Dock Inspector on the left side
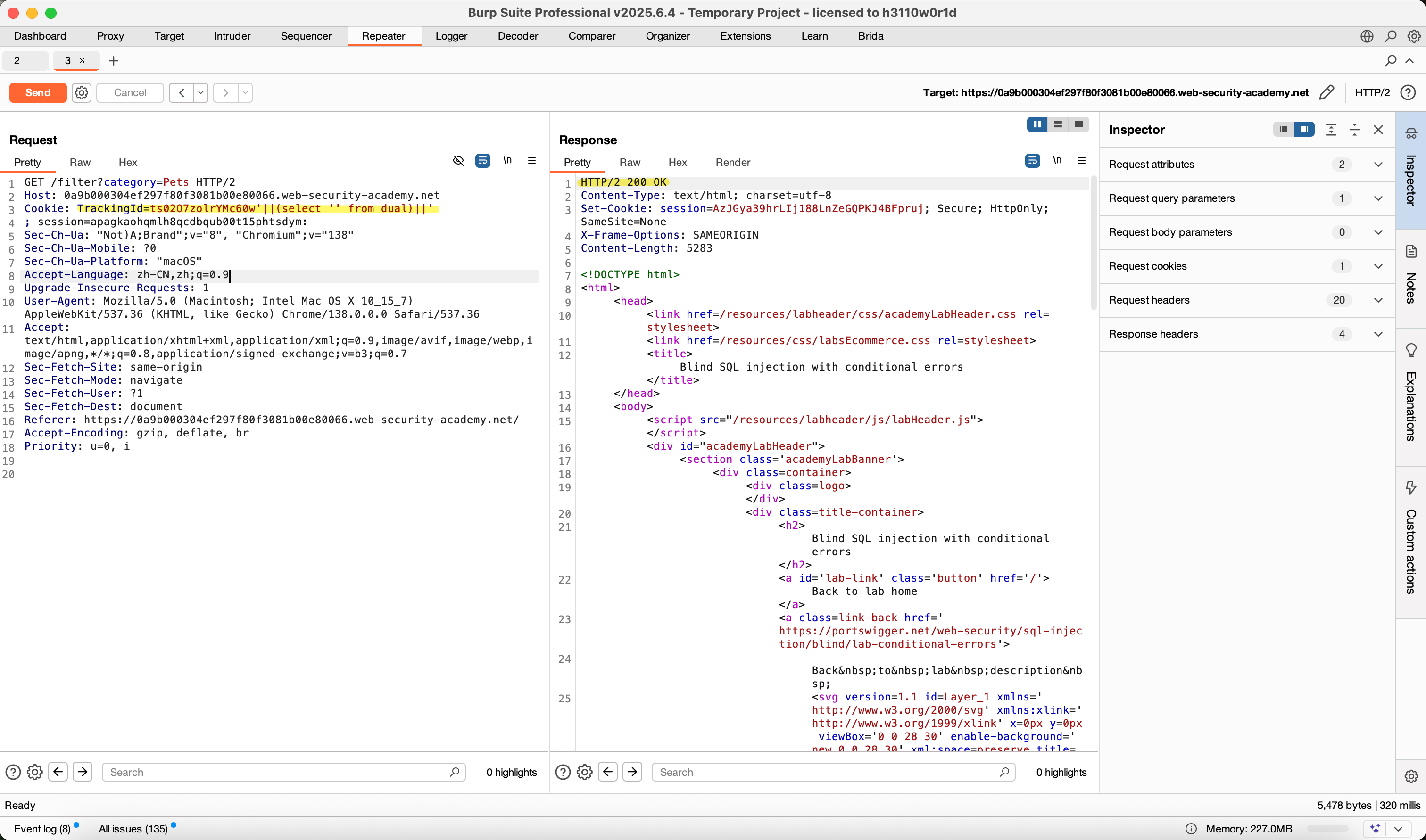Image resolution: width=1426 pixels, height=840 pixels. point(1283,130)
